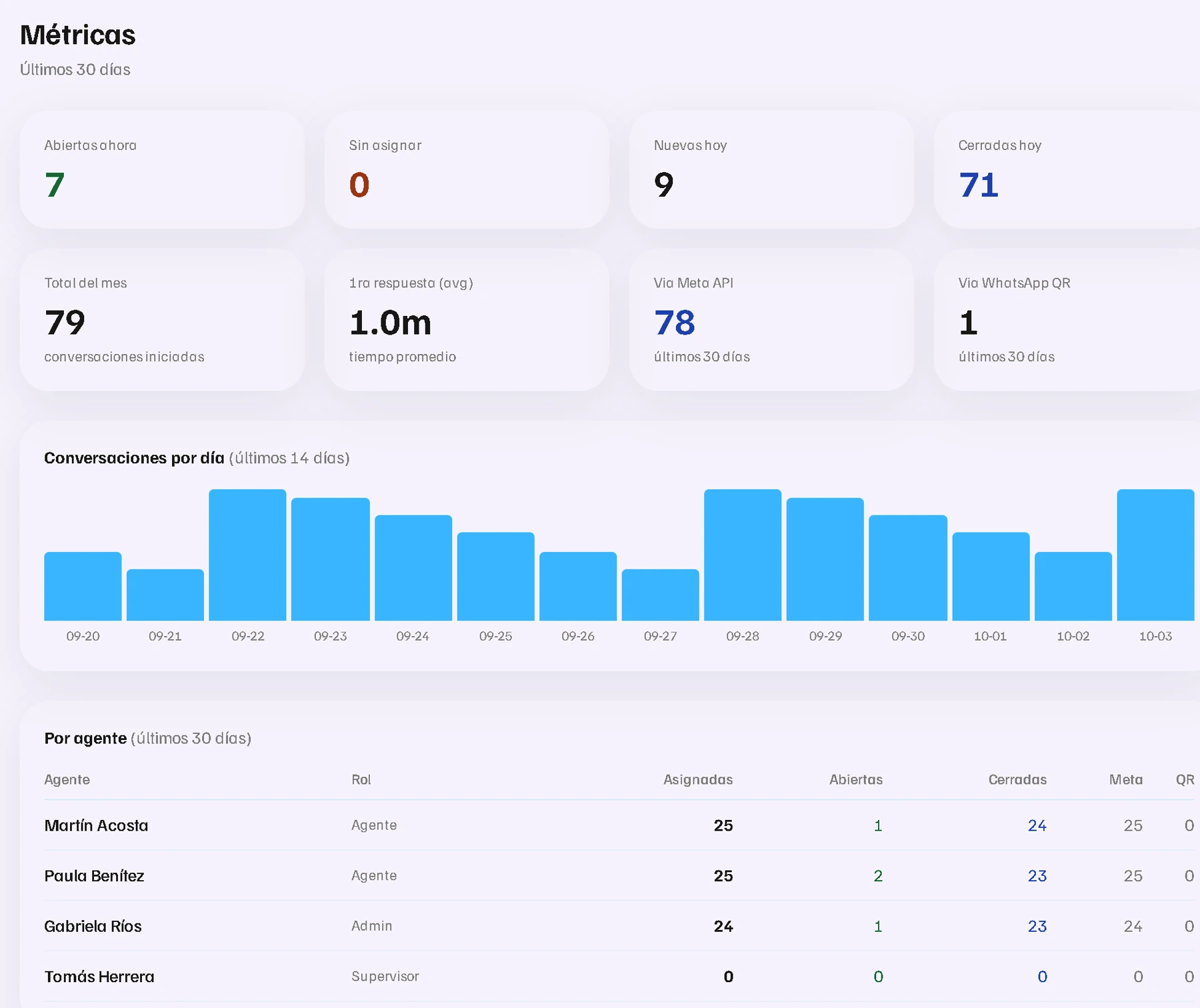The image size is (1200, 1008).
Task: Click the Total del mes value 79
Action: 65,323
